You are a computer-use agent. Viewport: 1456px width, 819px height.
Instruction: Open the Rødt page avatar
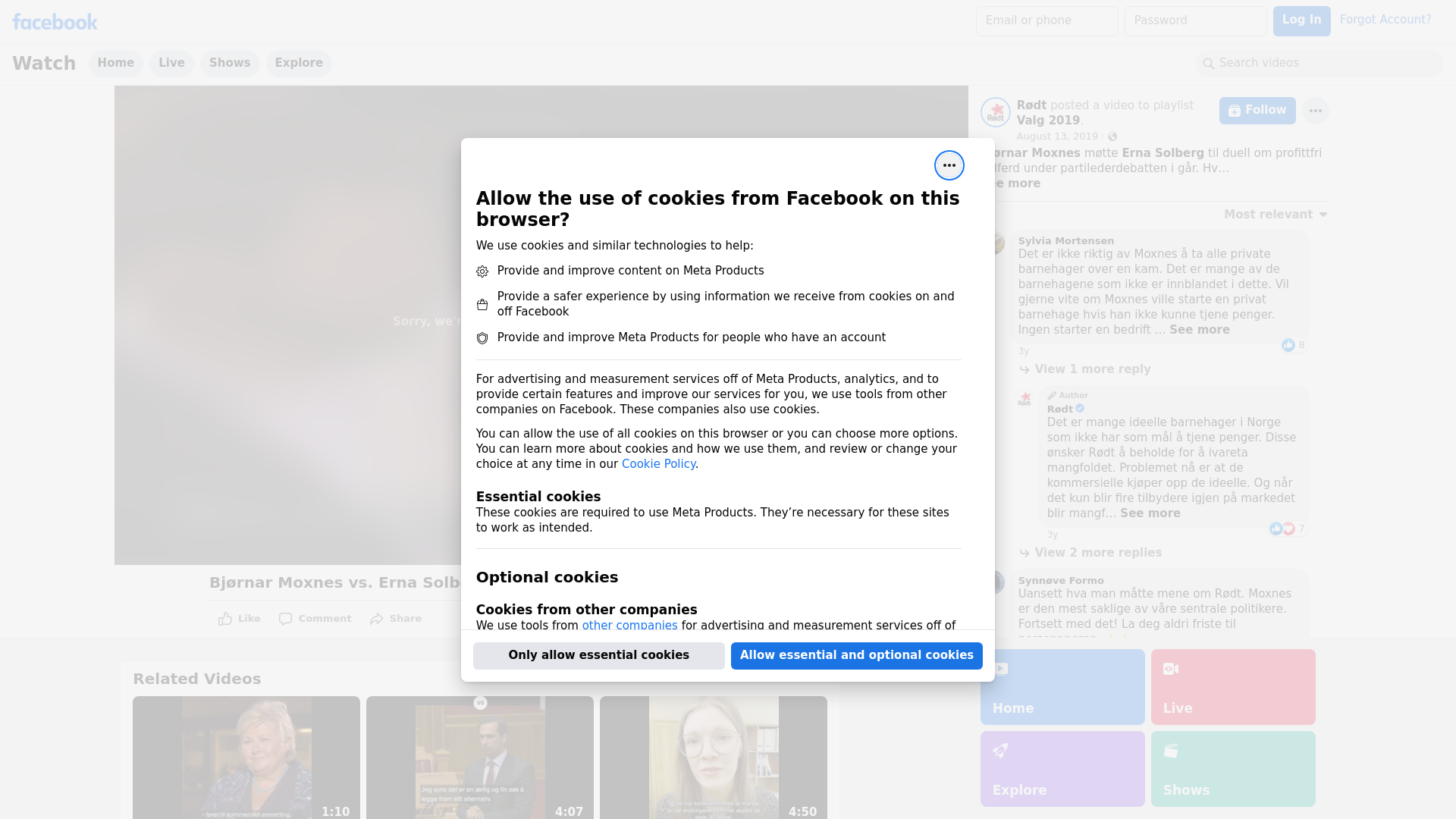pyautogui.click(x=995, y=112)
